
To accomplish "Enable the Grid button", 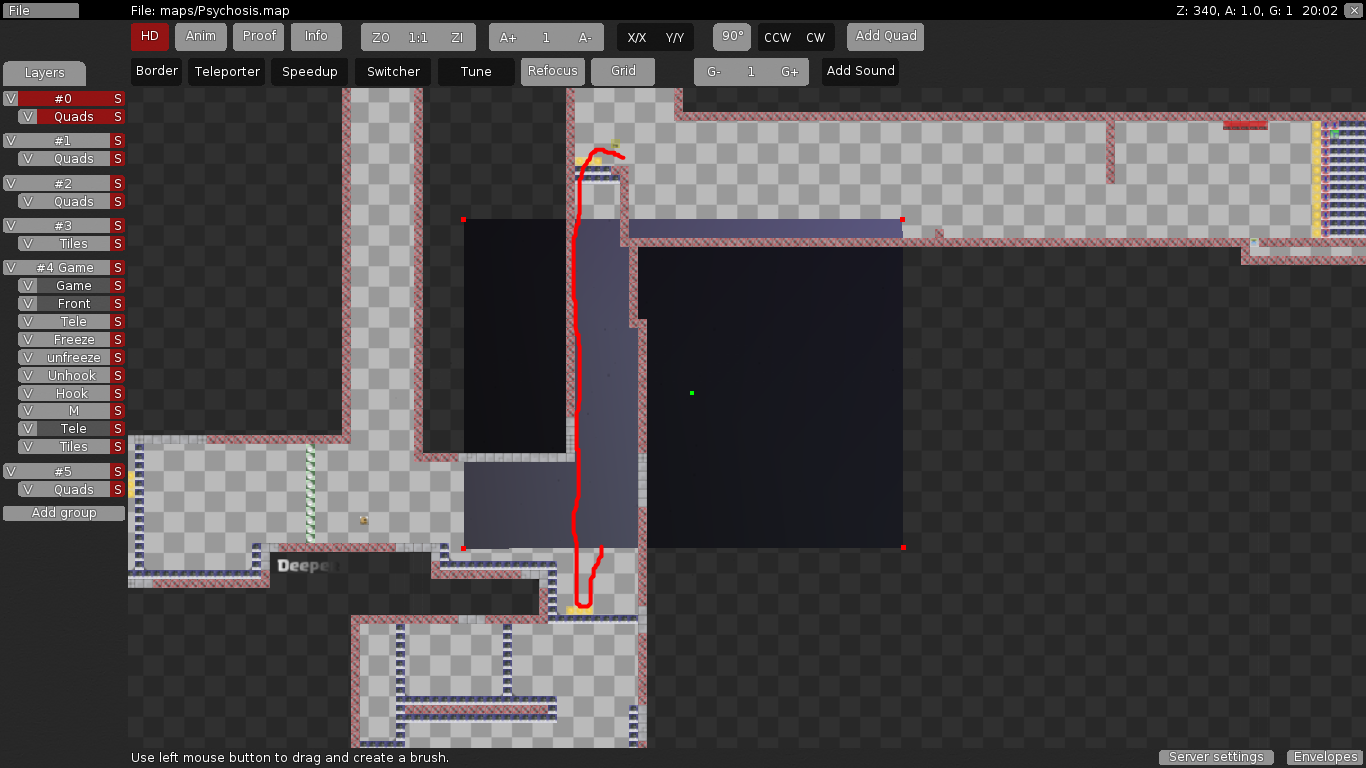I will [x=623, y=72].
